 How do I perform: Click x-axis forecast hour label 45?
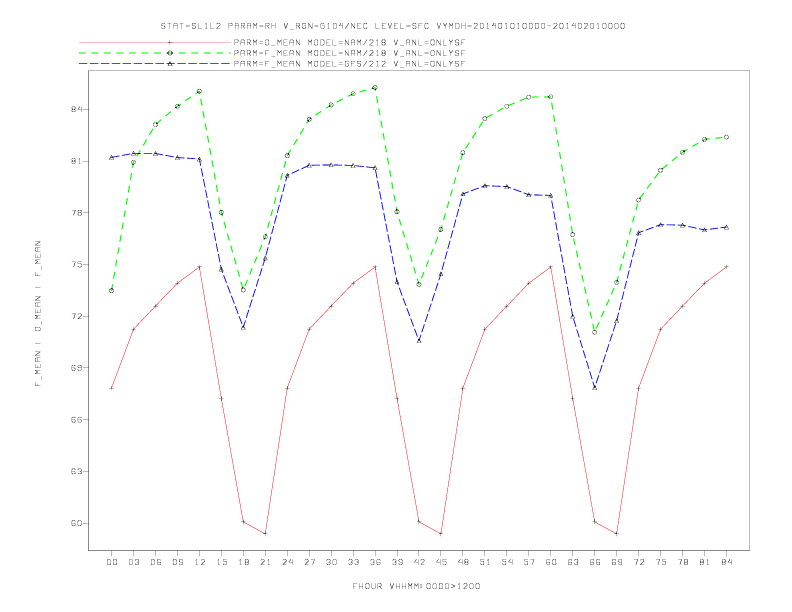point(441,562)
